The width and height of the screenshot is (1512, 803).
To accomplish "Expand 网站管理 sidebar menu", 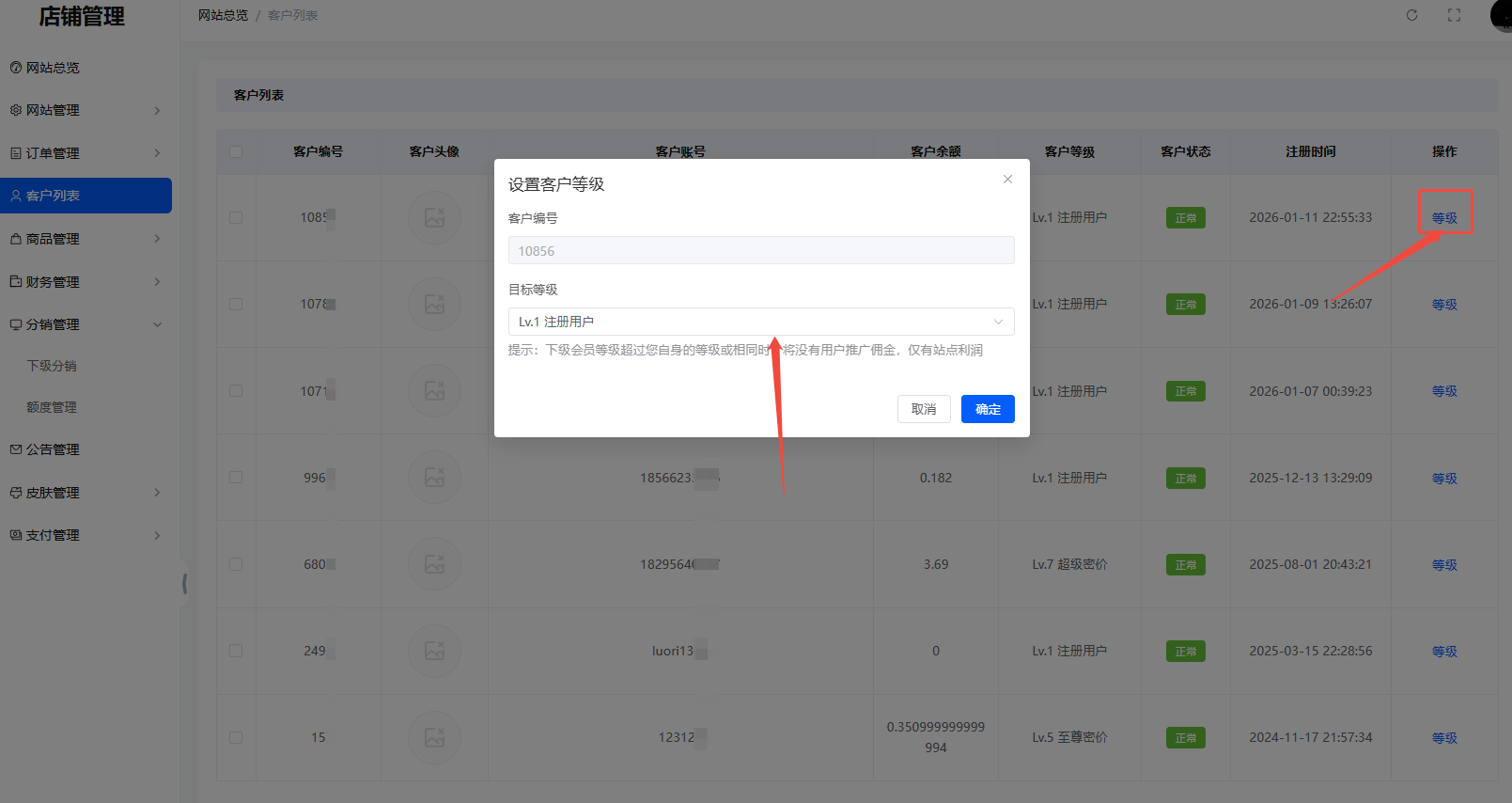I will (x=86, y=110).
